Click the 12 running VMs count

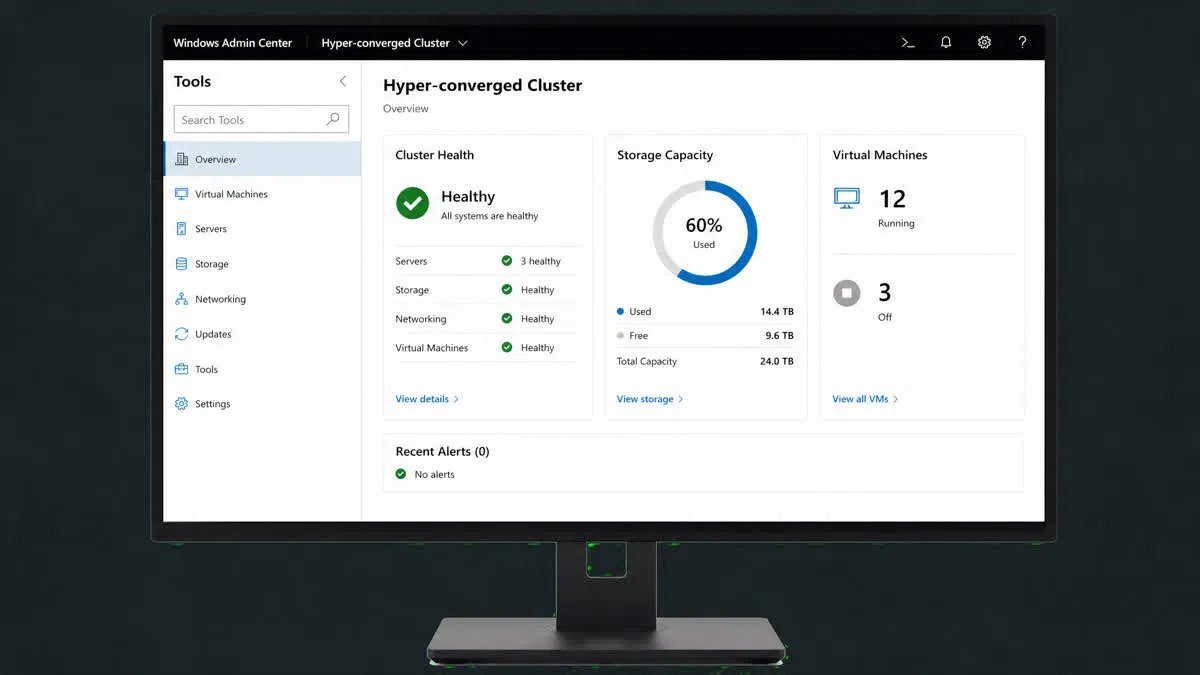(892, 198)
